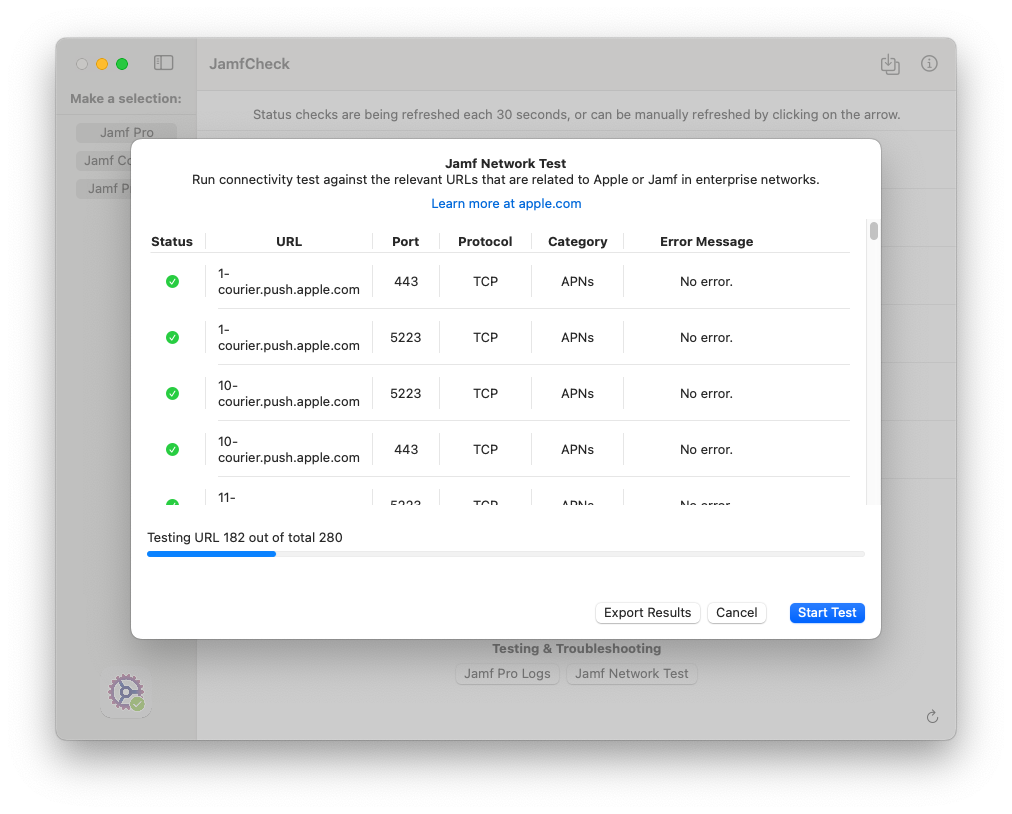Viewport: 1012px width, 814px height.
Task: Sort by the Port column header
Action: click(x=405, y=241)
